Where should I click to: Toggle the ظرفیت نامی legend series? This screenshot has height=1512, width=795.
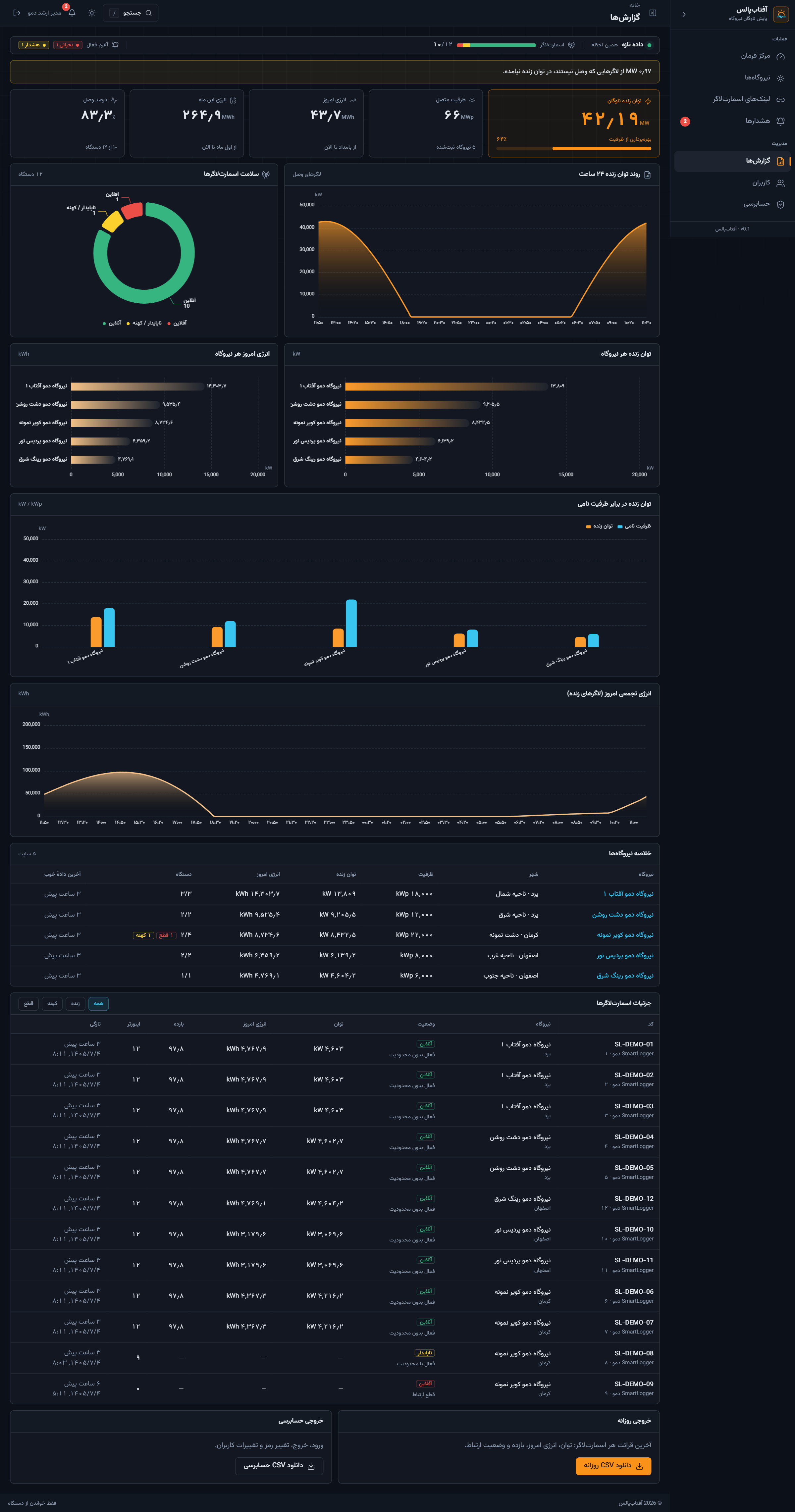(634, 526)
